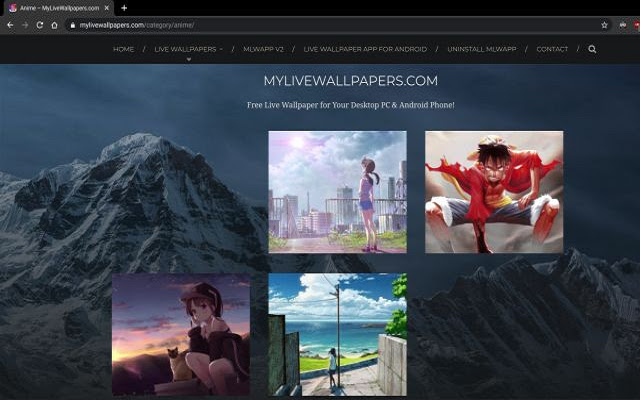Open the girl with cat sunset thumbnail

[x=181, y=335]
